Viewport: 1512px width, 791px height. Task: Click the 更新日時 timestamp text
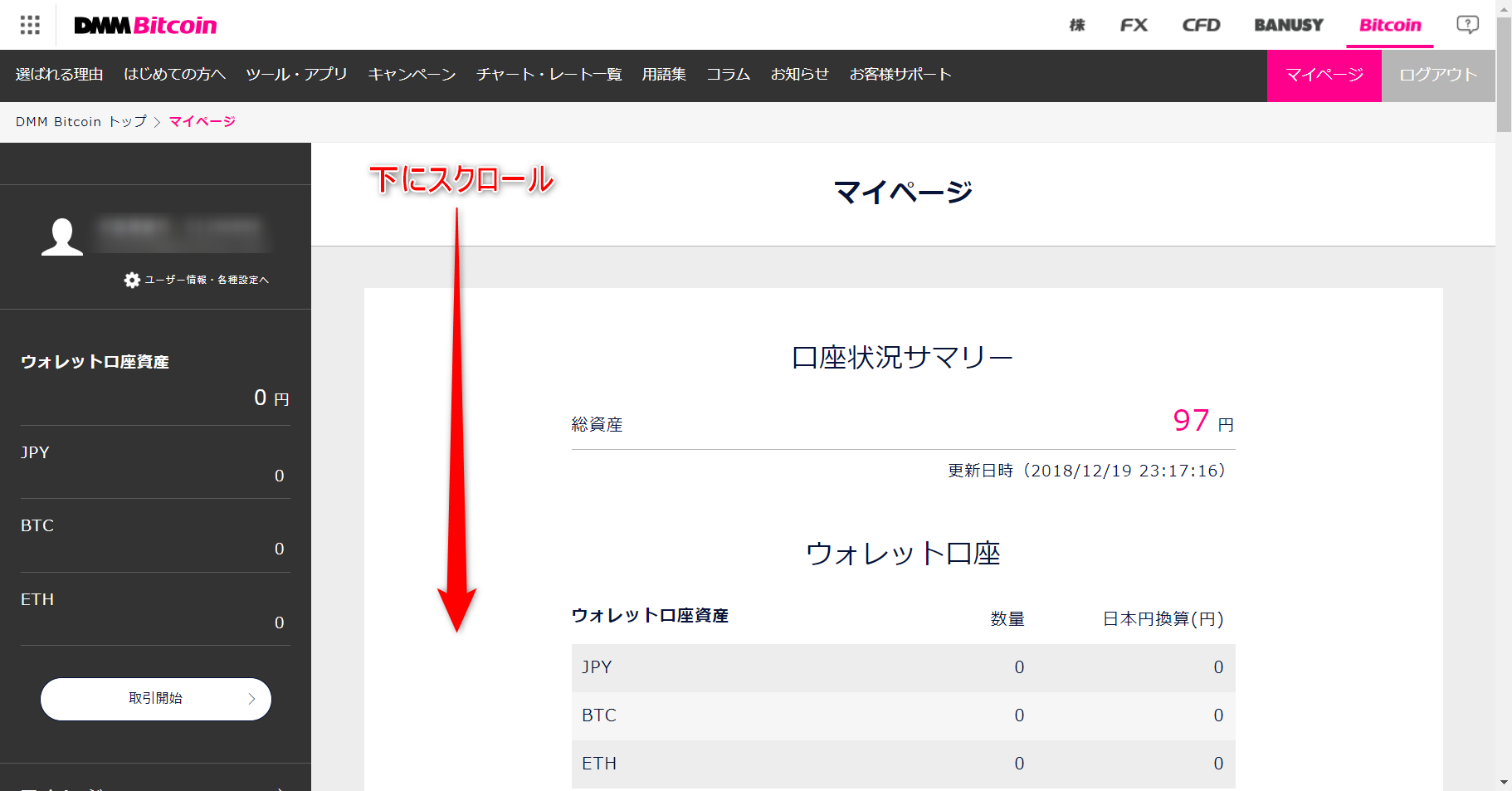click(1087, 471)
